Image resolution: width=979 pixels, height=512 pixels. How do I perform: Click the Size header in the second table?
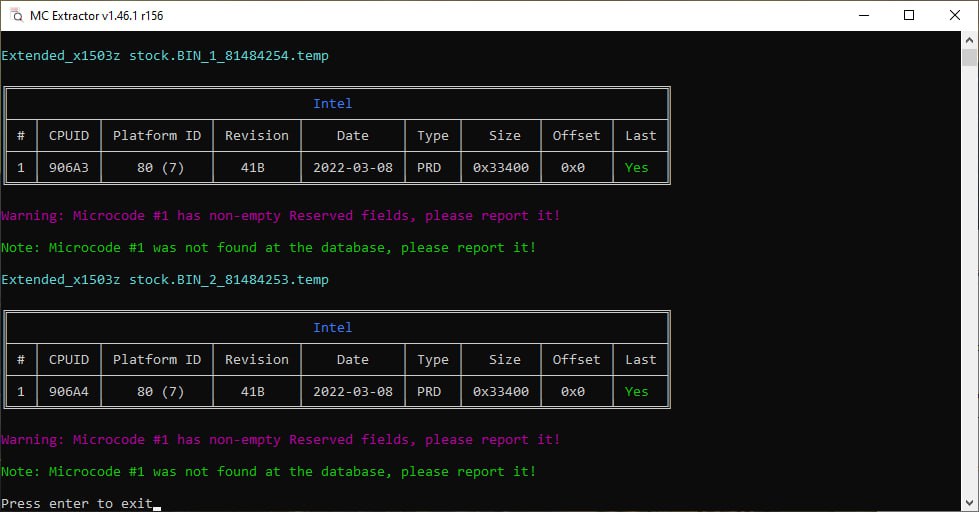click(504, 360)
